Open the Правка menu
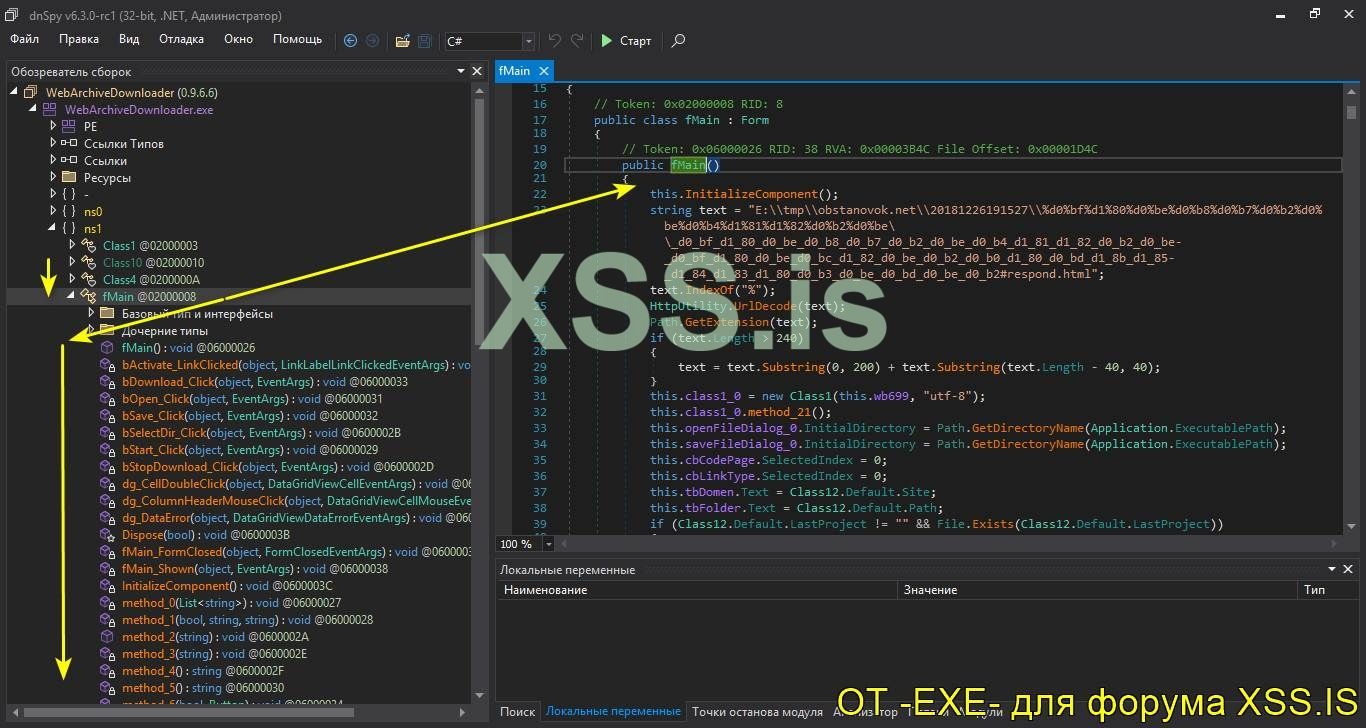 tap(79, 39)
